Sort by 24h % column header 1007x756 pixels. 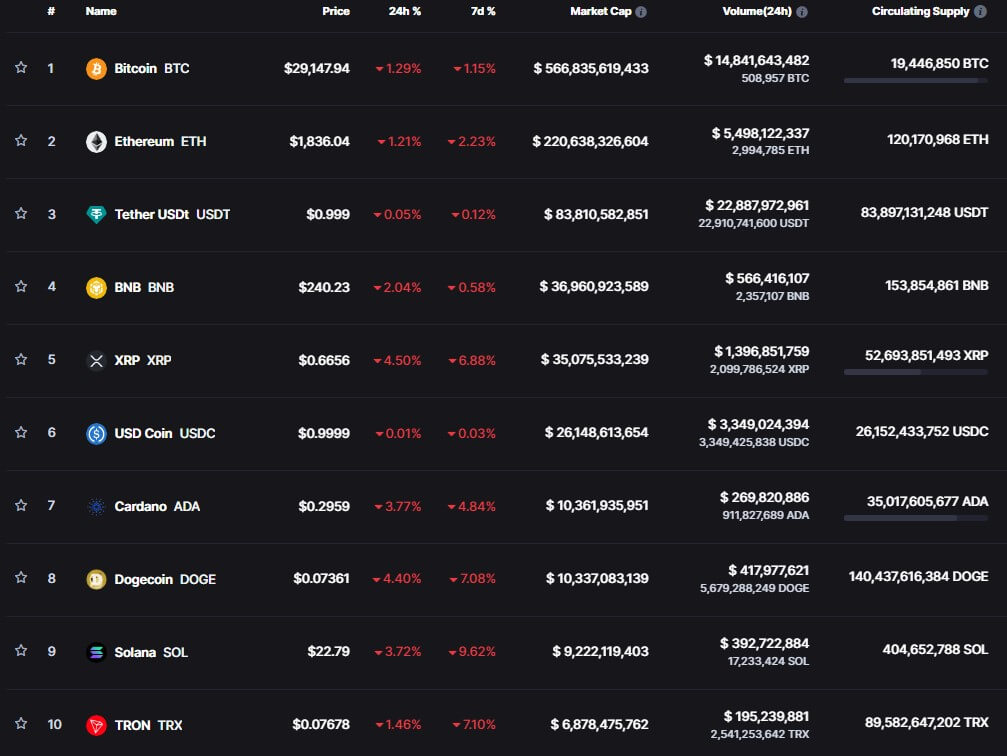point(405,12)
